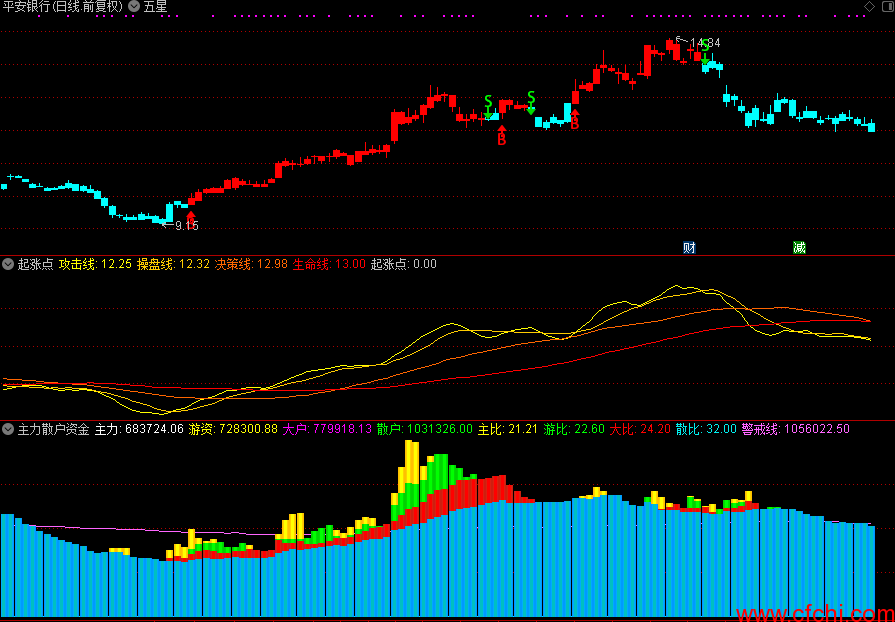The height and width of the screenshot is (622, 895).
Task: Click the green 减 event marker
Action: coord(799,248)
